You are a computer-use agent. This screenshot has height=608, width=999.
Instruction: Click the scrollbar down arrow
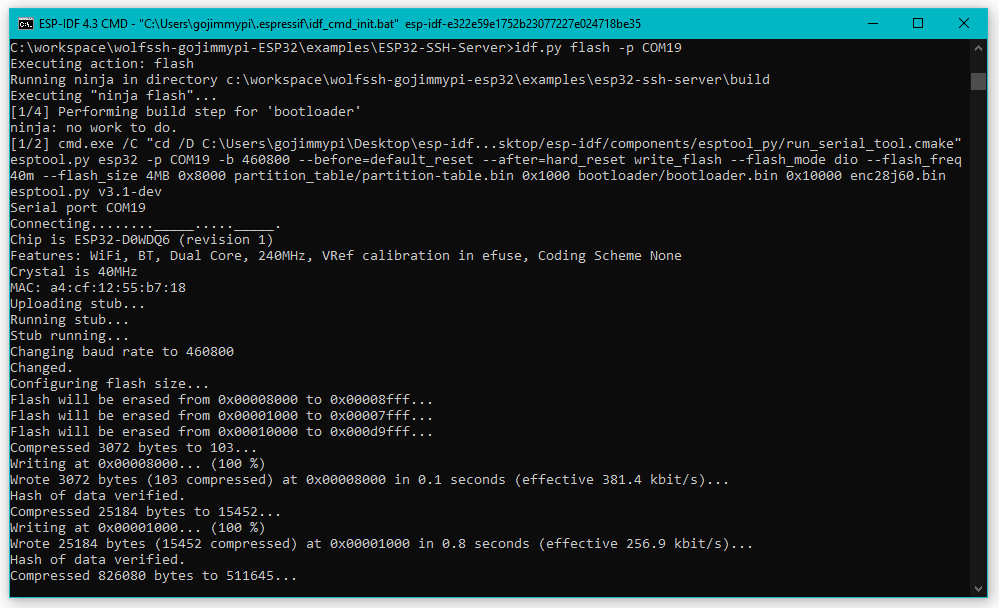980,590
